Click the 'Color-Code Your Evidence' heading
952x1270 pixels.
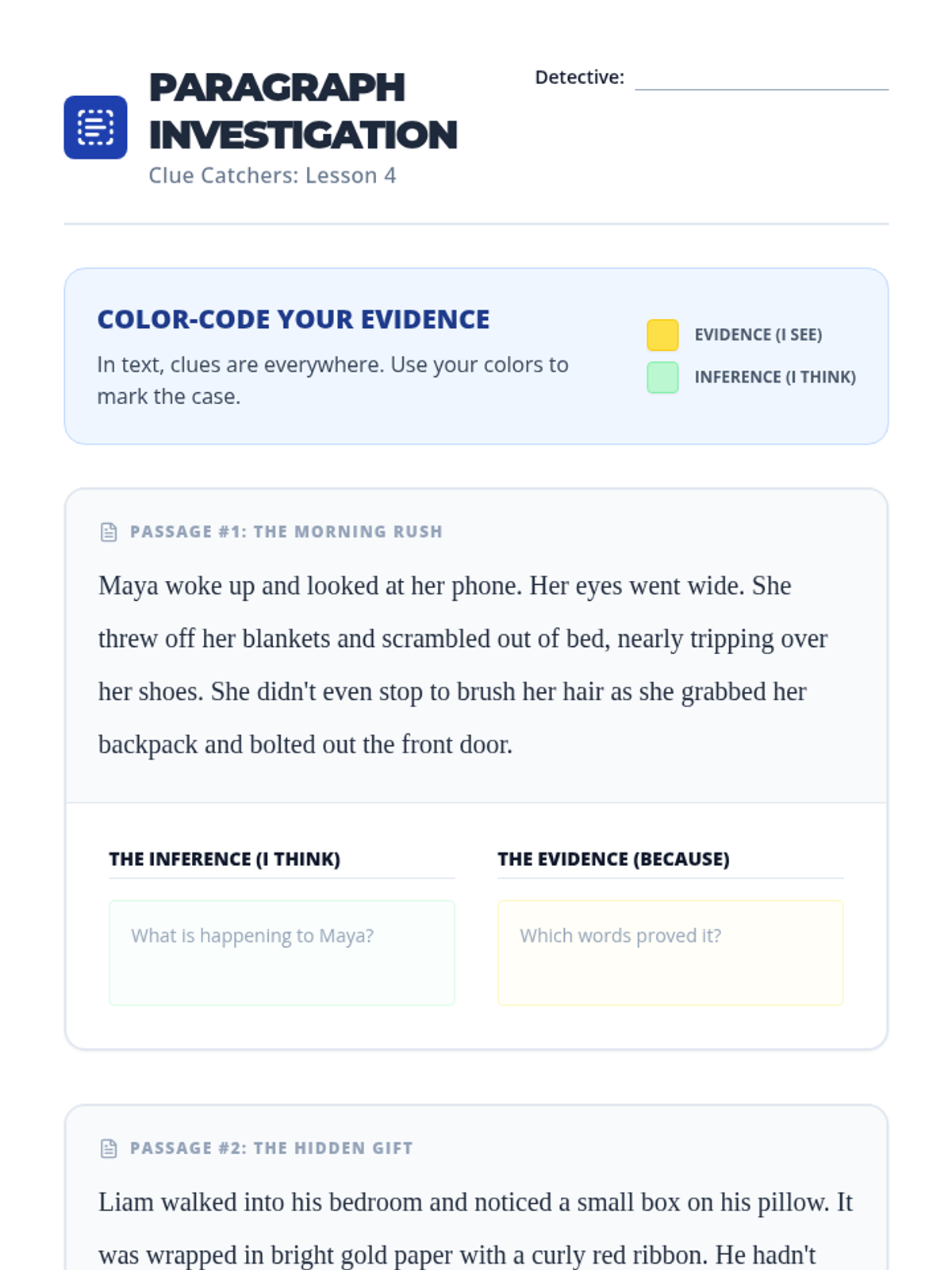pos(293,319)
